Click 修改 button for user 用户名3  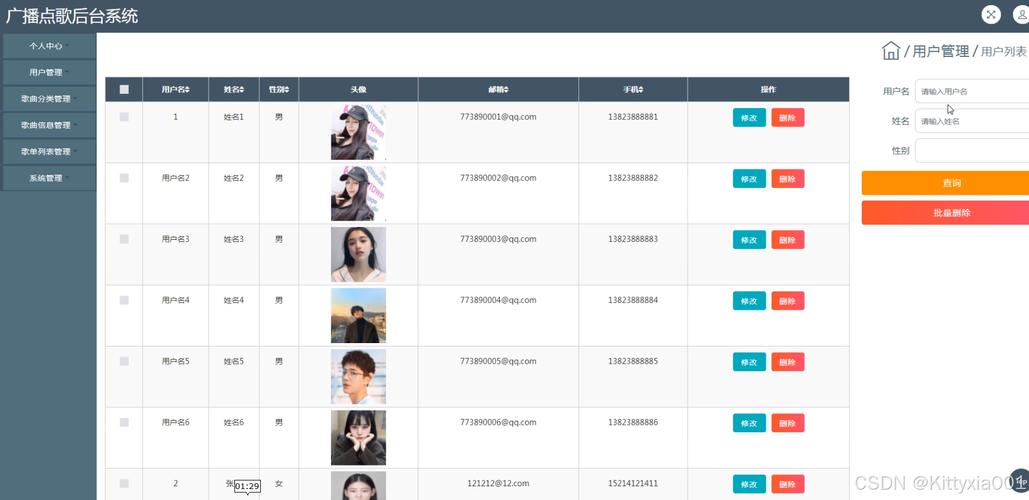(749, 240)
